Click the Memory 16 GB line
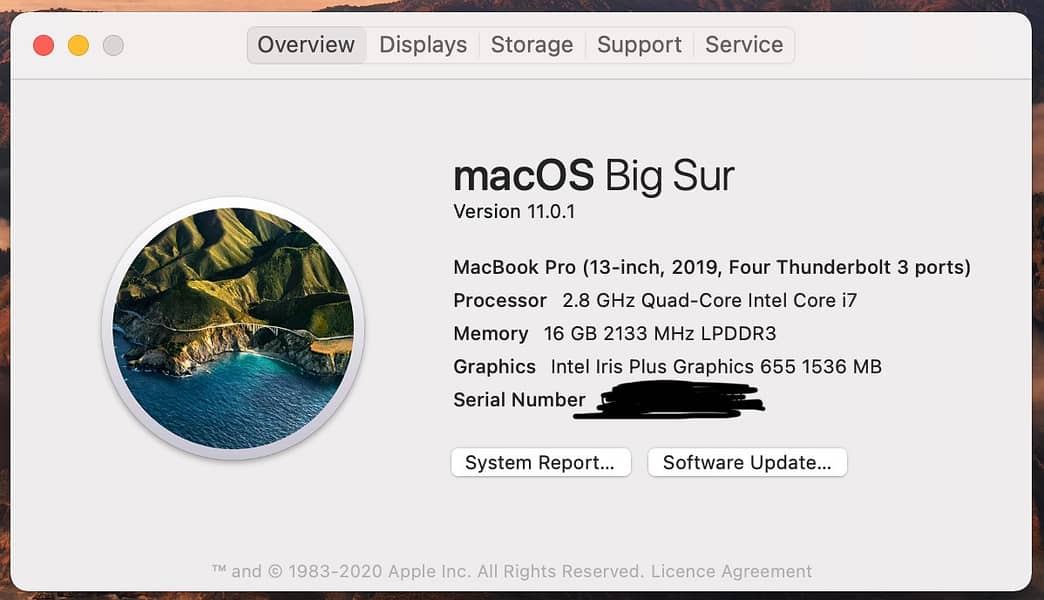This screenshot has width=1044, height=600. click(x=614, y=334)
